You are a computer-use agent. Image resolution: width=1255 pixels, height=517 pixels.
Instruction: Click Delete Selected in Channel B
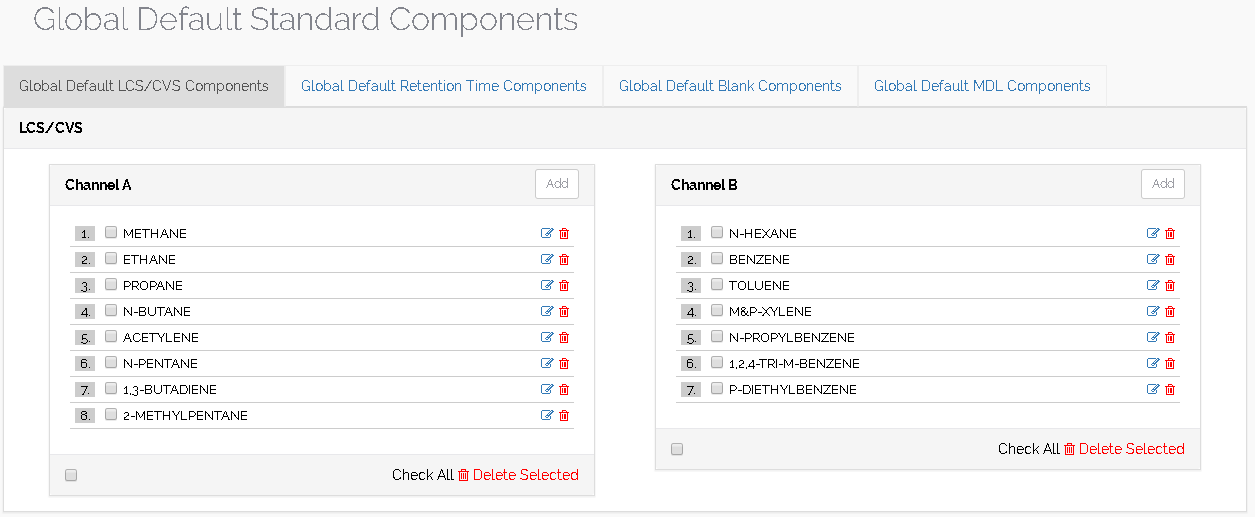1130,449
